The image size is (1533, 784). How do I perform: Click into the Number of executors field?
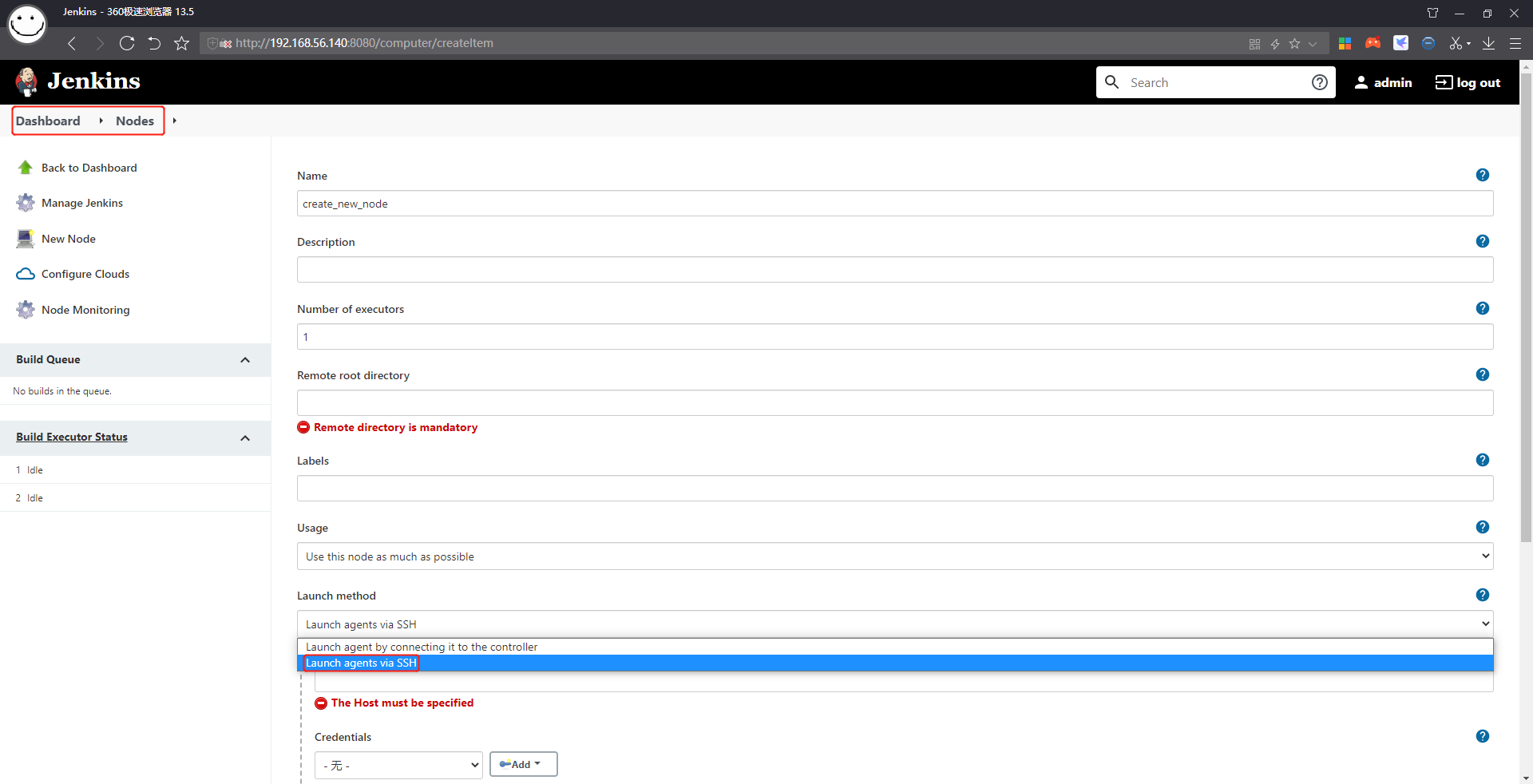click(895, 337)
